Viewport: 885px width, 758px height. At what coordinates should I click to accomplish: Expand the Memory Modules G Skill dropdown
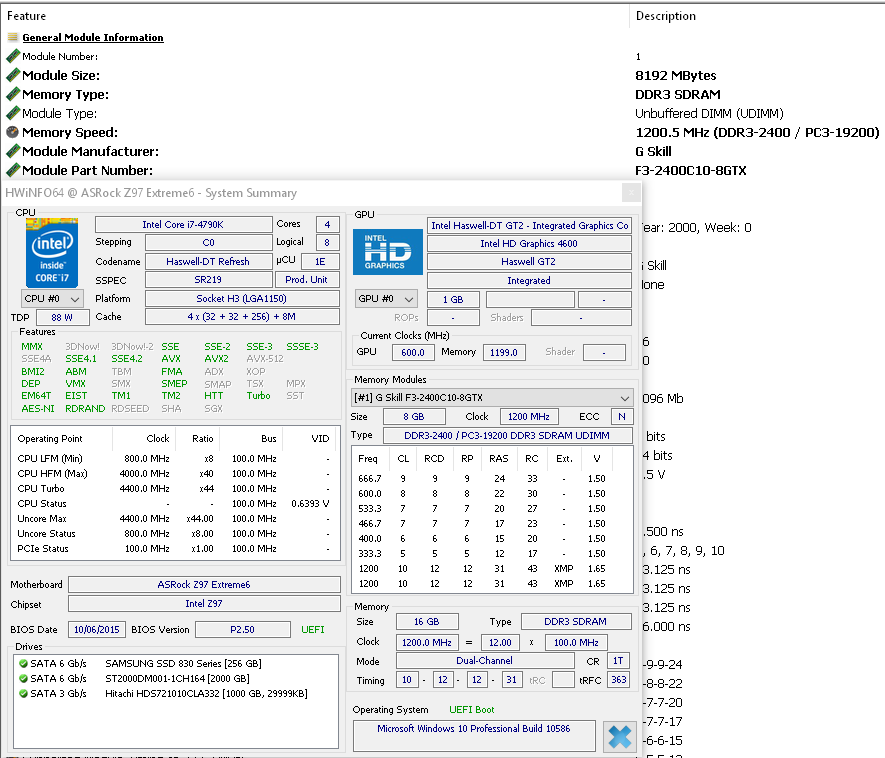[492, 397]
